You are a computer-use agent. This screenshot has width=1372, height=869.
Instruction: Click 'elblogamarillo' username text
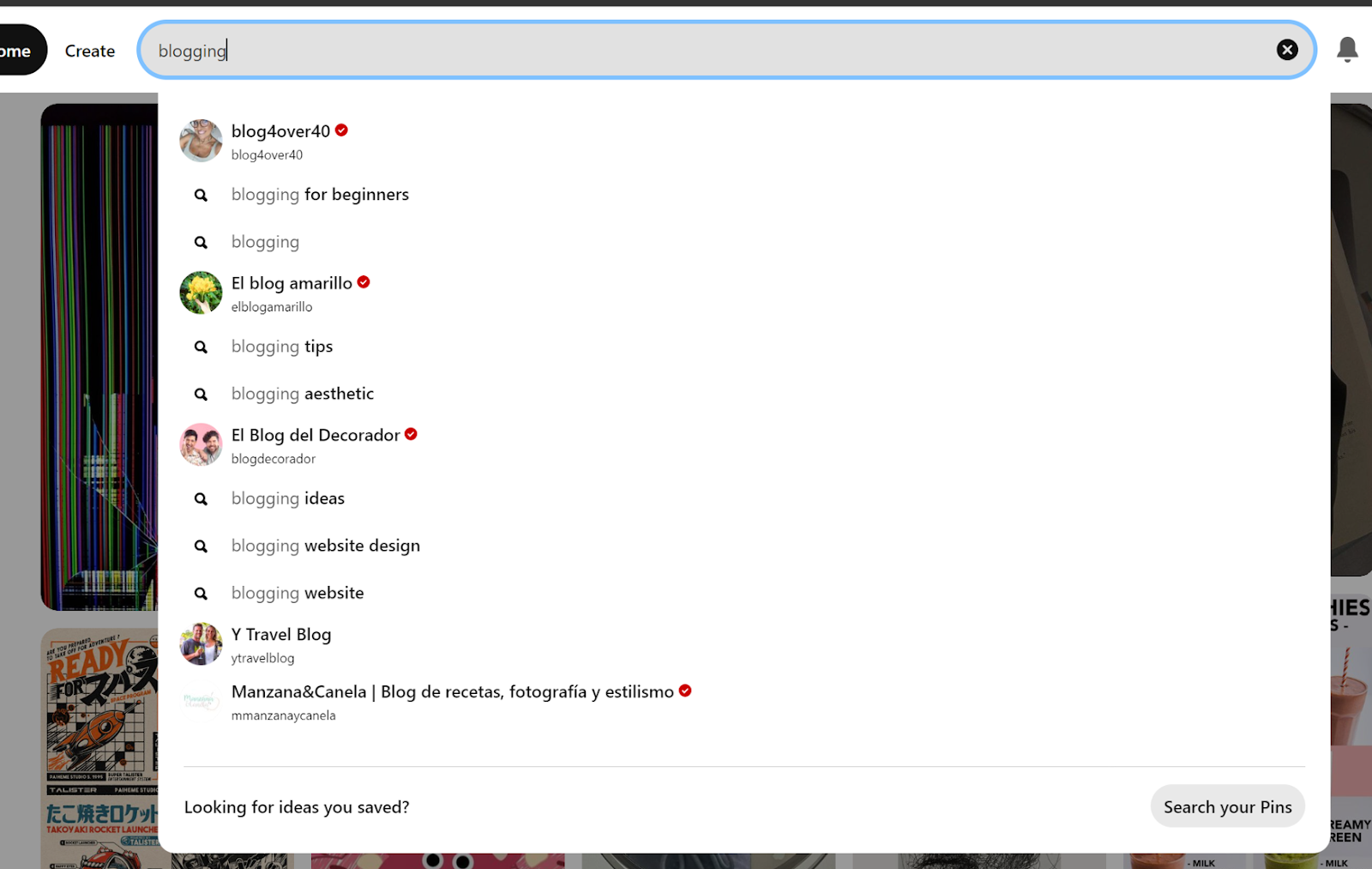(272, 307)
